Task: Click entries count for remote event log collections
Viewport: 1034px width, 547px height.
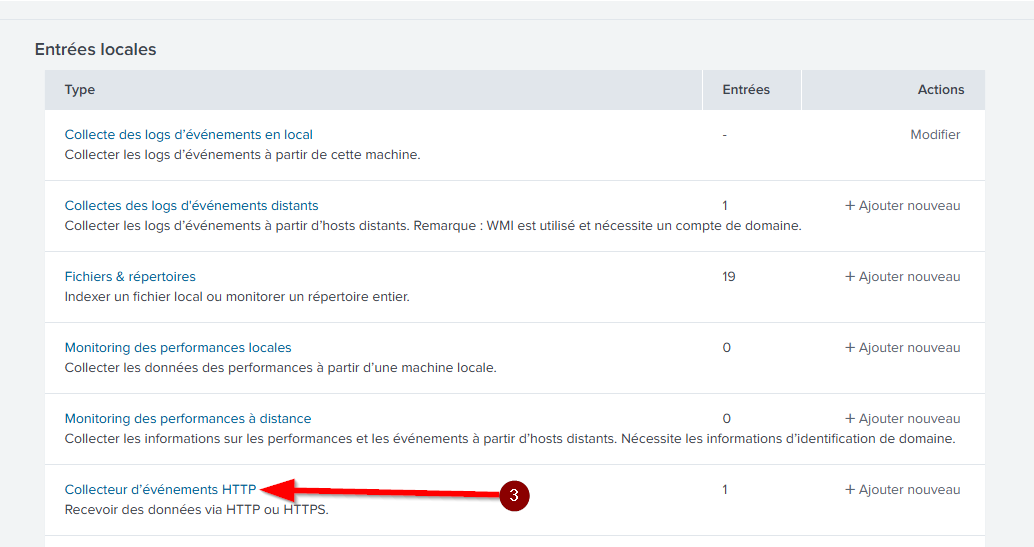Action: point(725,205)
